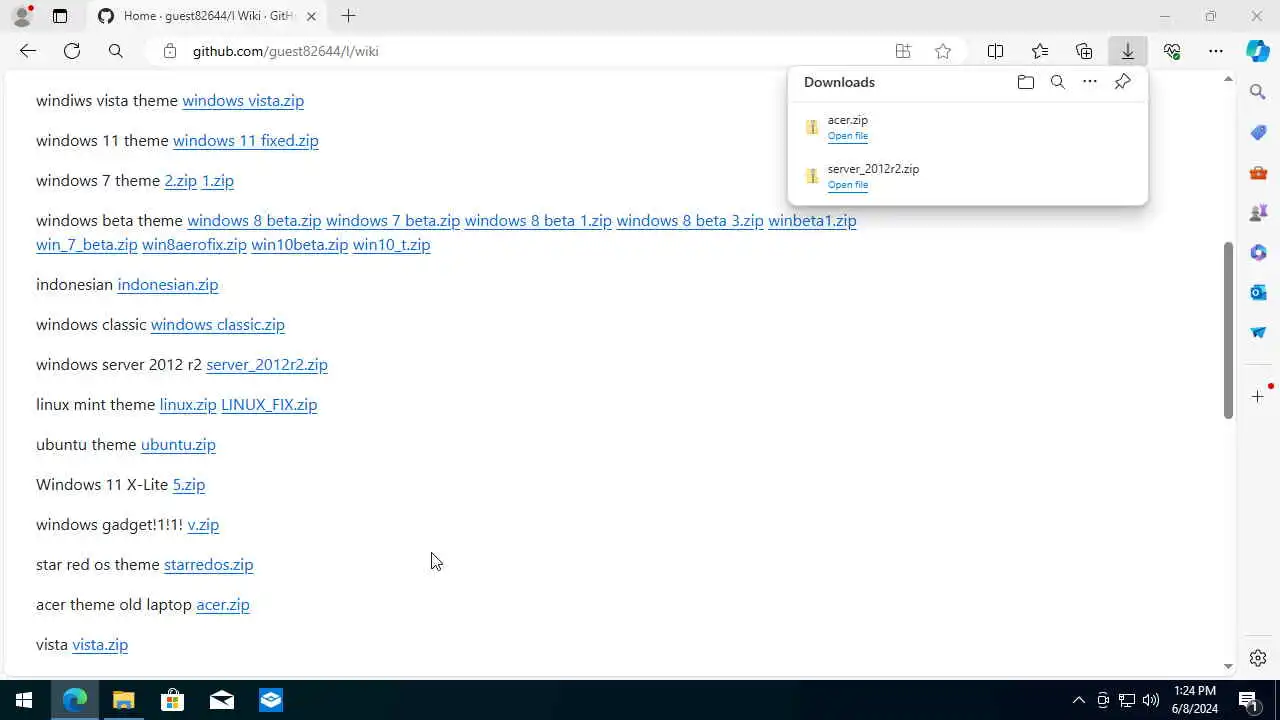1280x720 pixels.
Task: Reload the page with the refresh icon
Action: (x=72, y=51)
